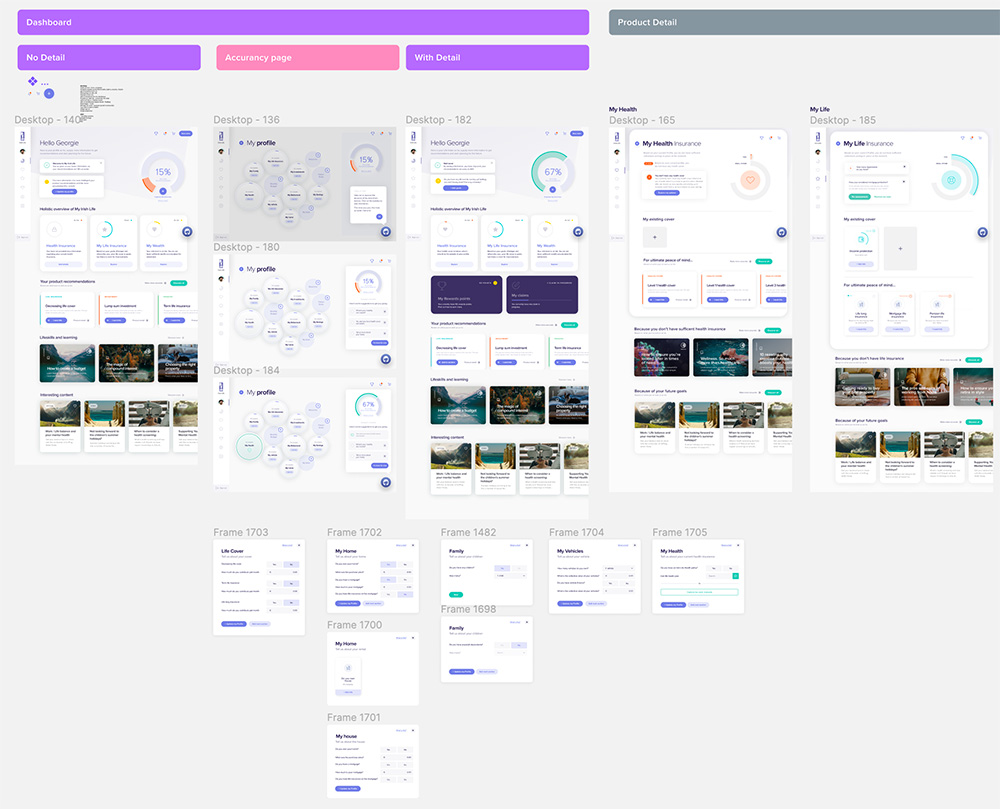The image size is (1000, 809).
Task: Click the With Detail purple label
Action: coord(497,58)
